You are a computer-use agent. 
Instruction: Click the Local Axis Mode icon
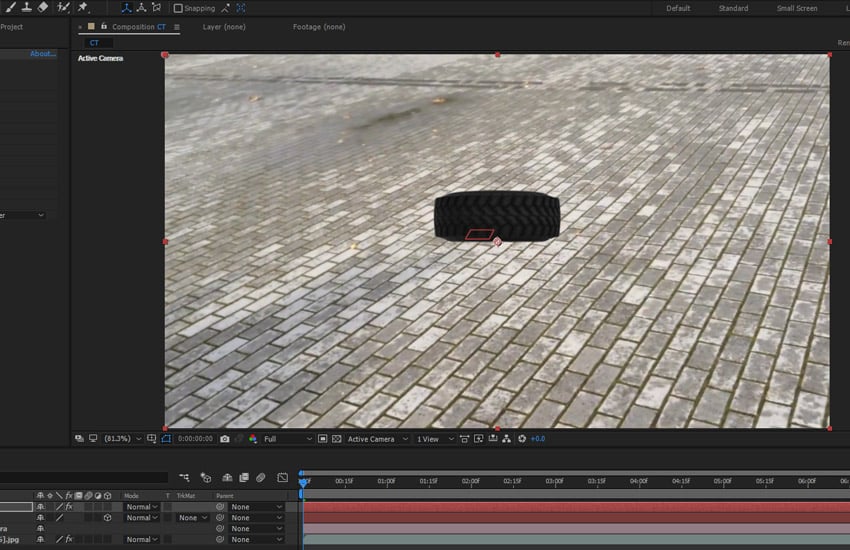(x=126, y=8)
